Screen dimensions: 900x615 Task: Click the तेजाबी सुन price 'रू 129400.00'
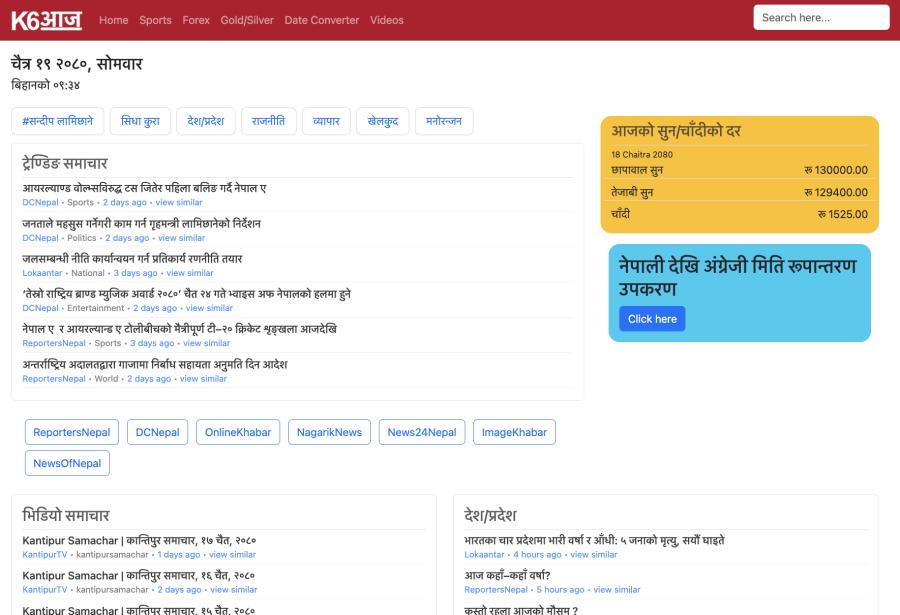836,192
